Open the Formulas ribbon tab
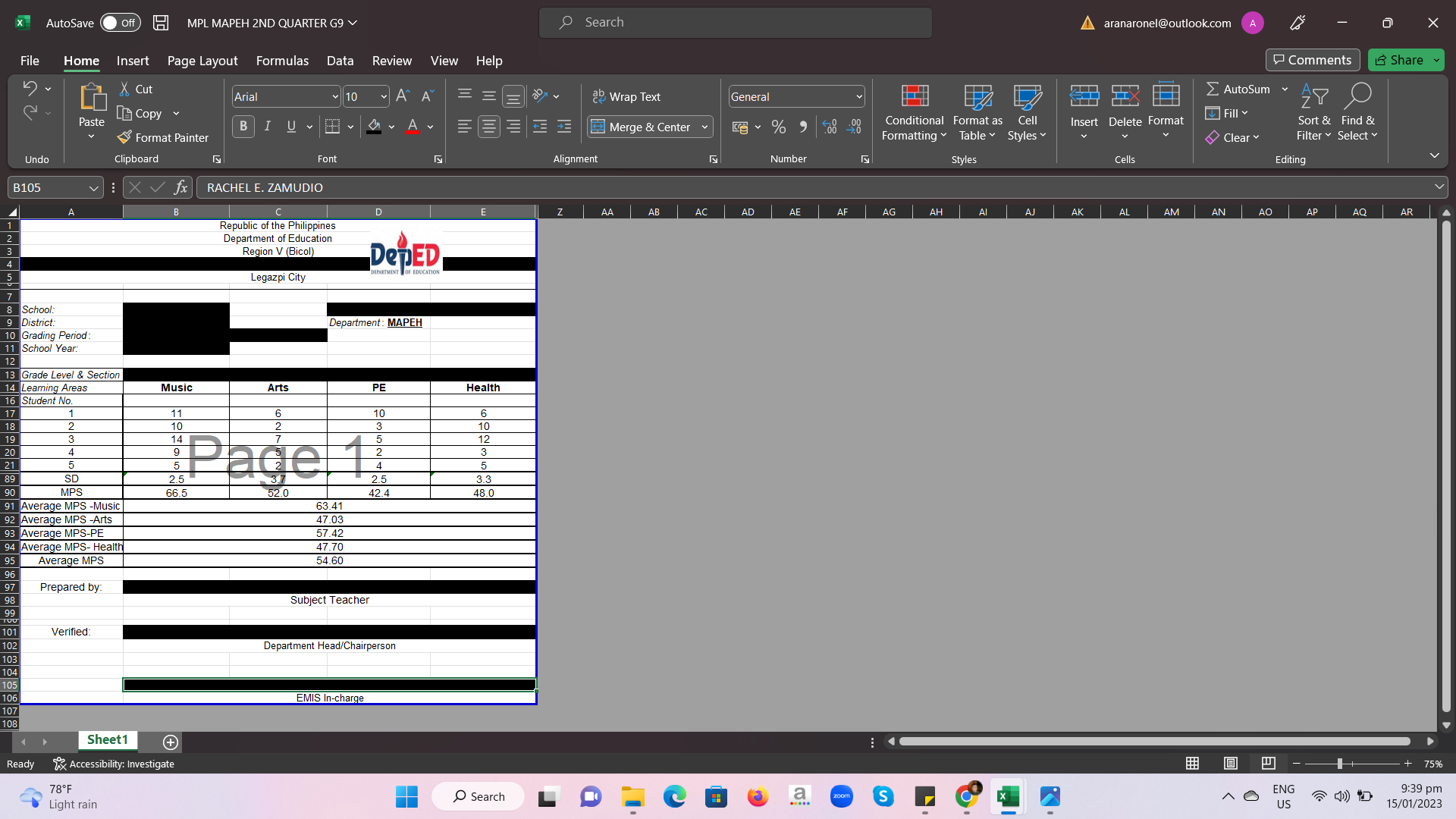Image resolution: width=1456 pixels, height=819 pixels. coord(282,61)
